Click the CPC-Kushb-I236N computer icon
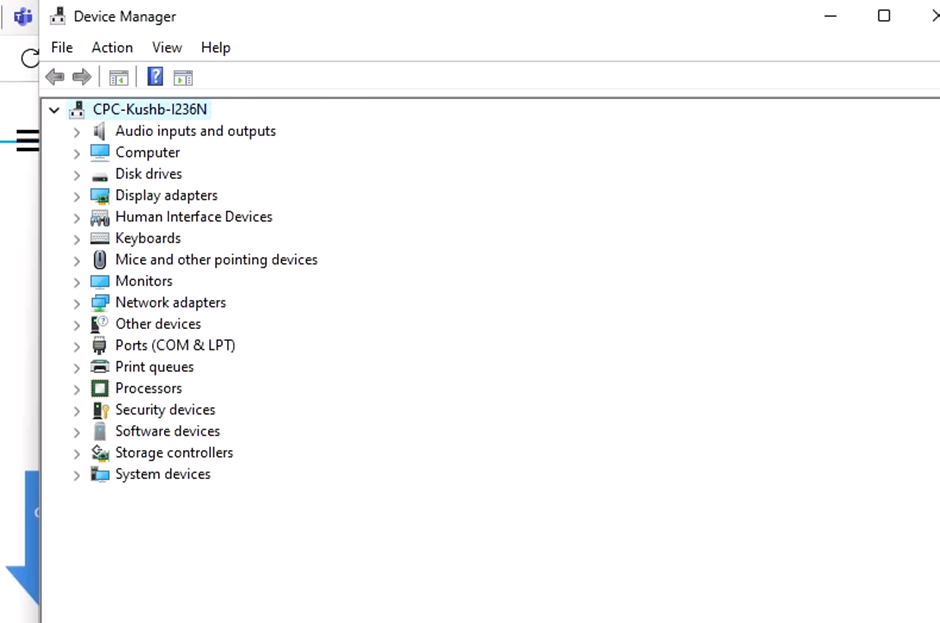Image resolution: width=940 pixels, height=623 pixels. pos(77,109)
